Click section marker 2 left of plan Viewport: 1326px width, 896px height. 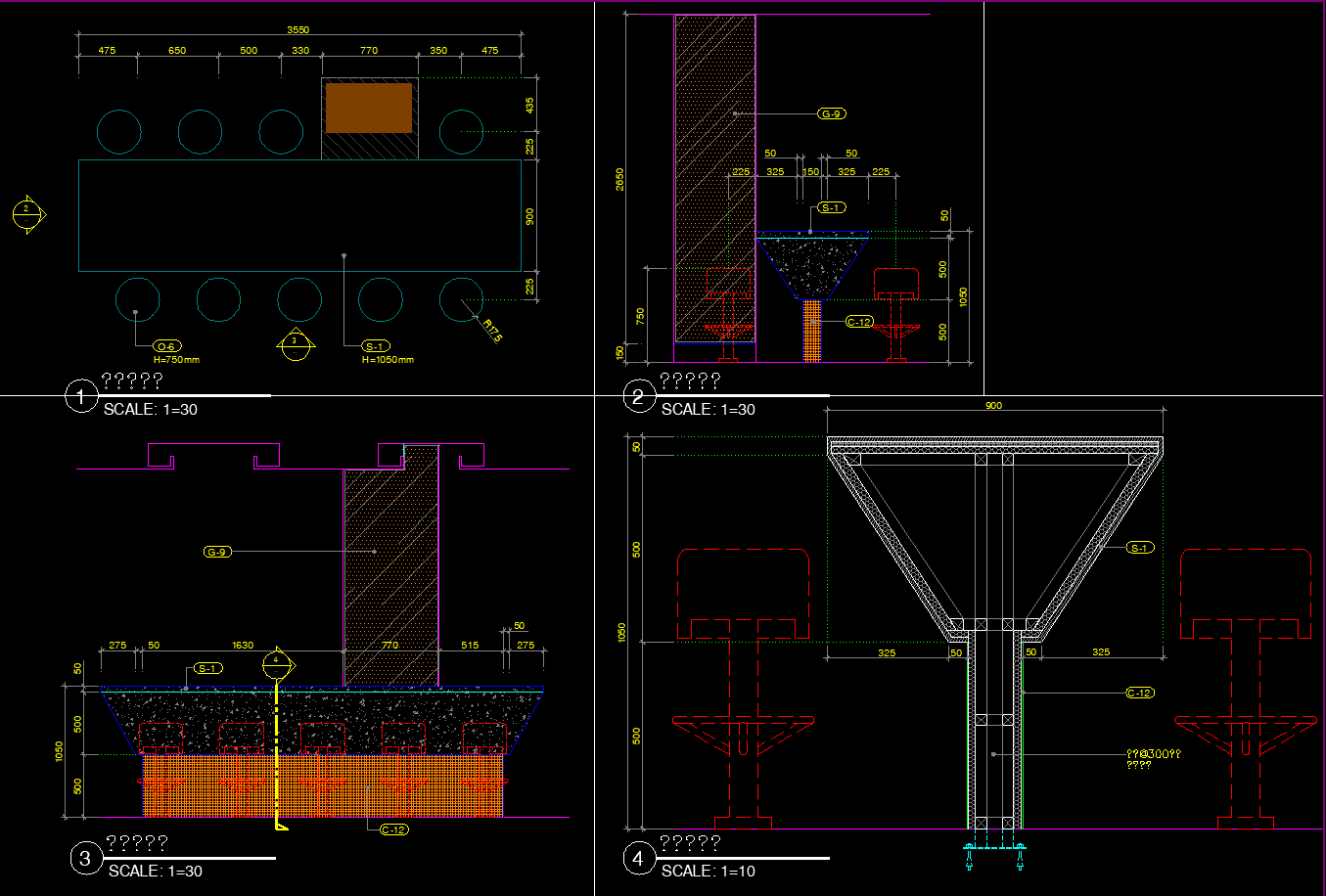27,214
